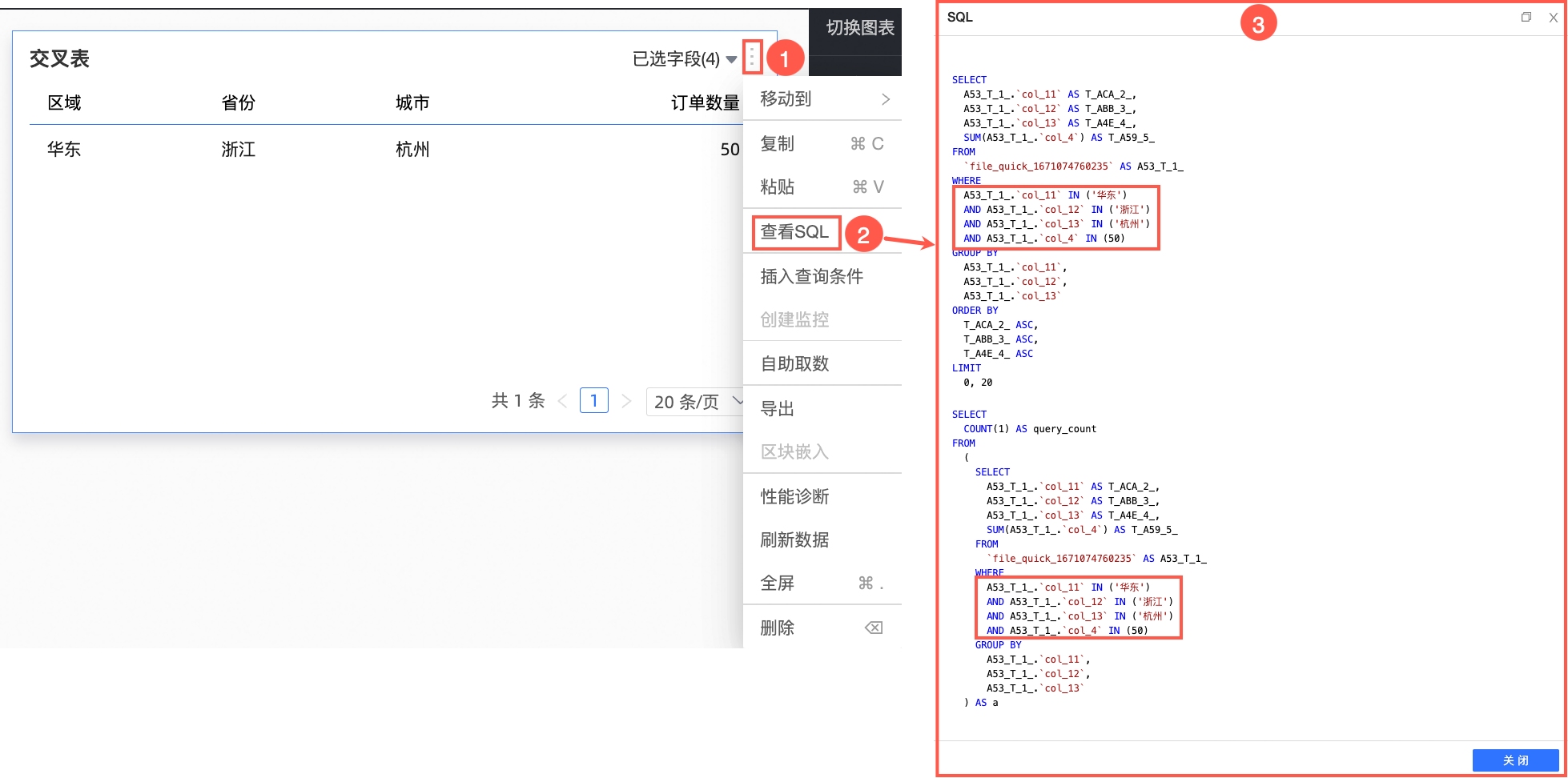The height and width of the screenshot is (778, 1568).
Task: Select page number 1 in pagination
Action: 593,400
